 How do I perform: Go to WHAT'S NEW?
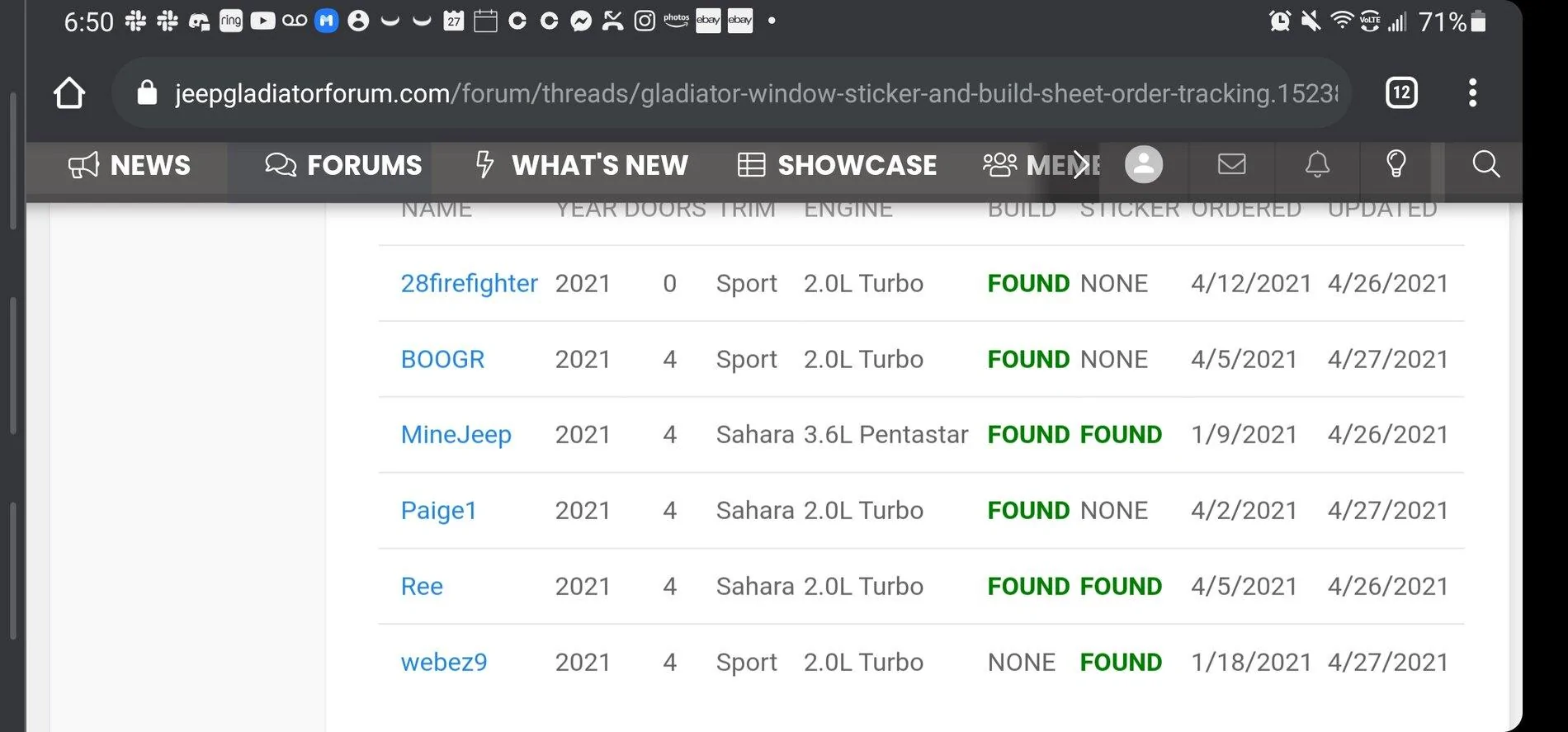[x=582, y=165]
